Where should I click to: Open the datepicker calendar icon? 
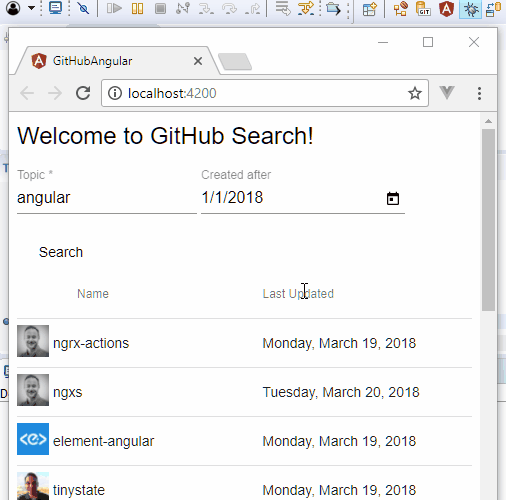pos(393,199)
